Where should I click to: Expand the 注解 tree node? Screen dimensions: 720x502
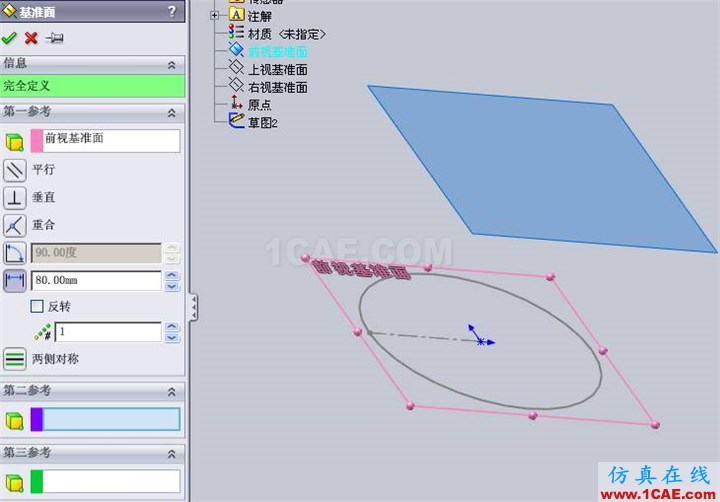214,16
